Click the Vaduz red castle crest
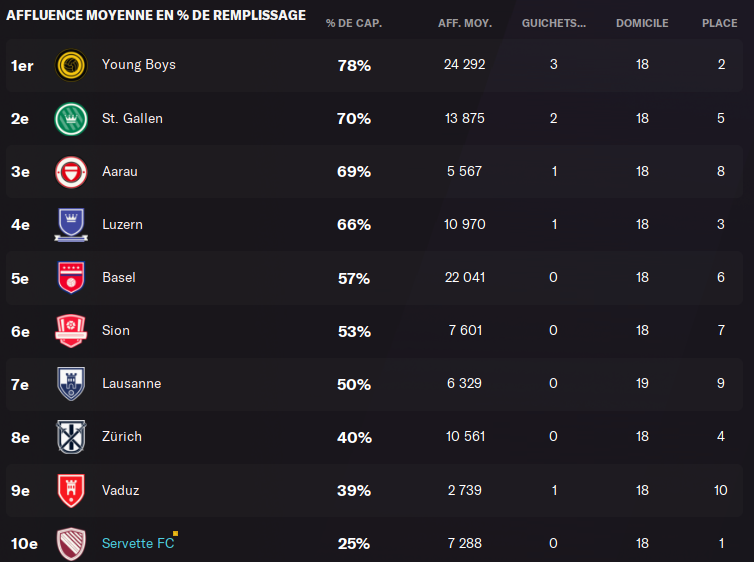 click(71, 490)
